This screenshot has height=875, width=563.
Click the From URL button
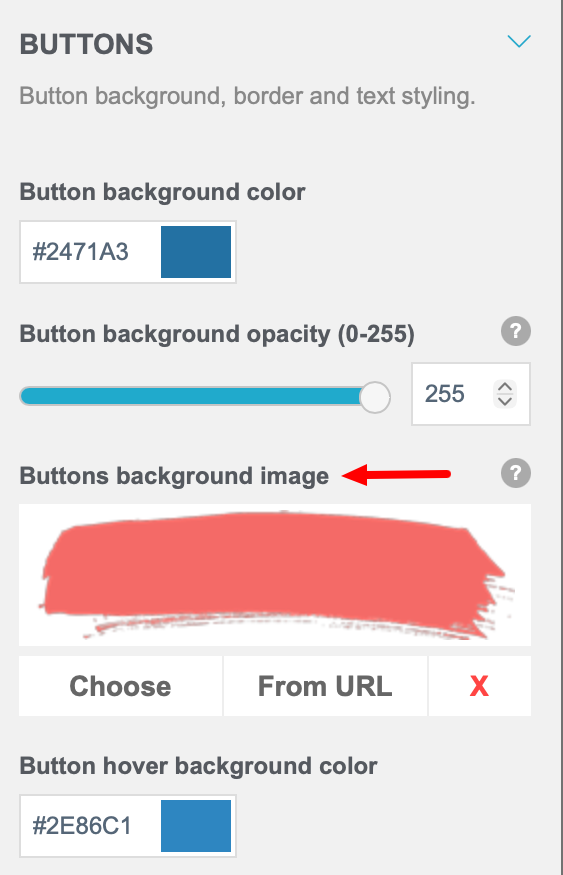coord(325,686)
